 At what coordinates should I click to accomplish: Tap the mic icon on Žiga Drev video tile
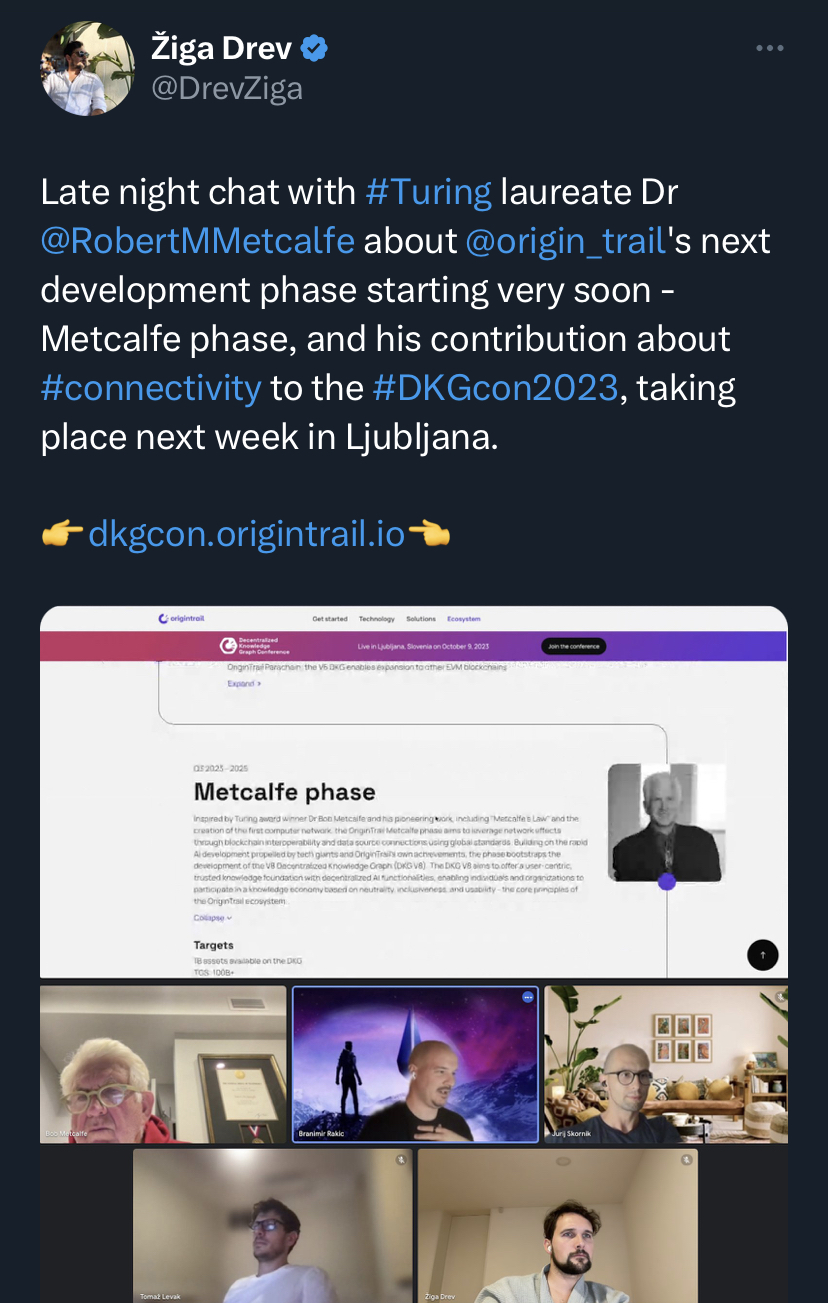(686, 1160)
